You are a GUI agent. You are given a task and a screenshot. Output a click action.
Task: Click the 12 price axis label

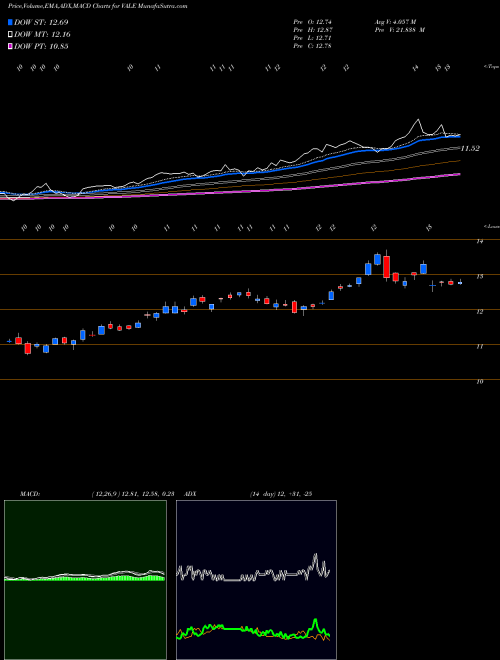click(x=480, y=311)
